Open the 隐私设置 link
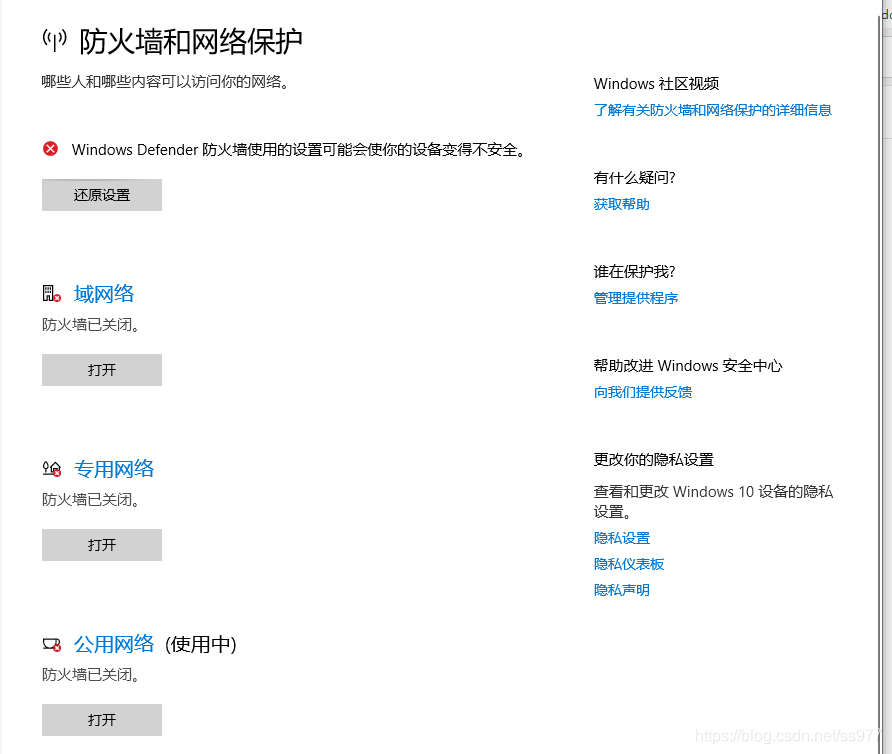This screenshot has height=754, width=892. 622,538
